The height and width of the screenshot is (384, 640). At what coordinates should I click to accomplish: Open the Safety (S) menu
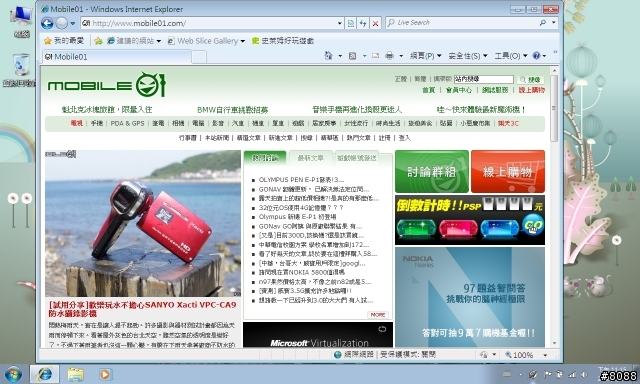(x=468, y=56)
